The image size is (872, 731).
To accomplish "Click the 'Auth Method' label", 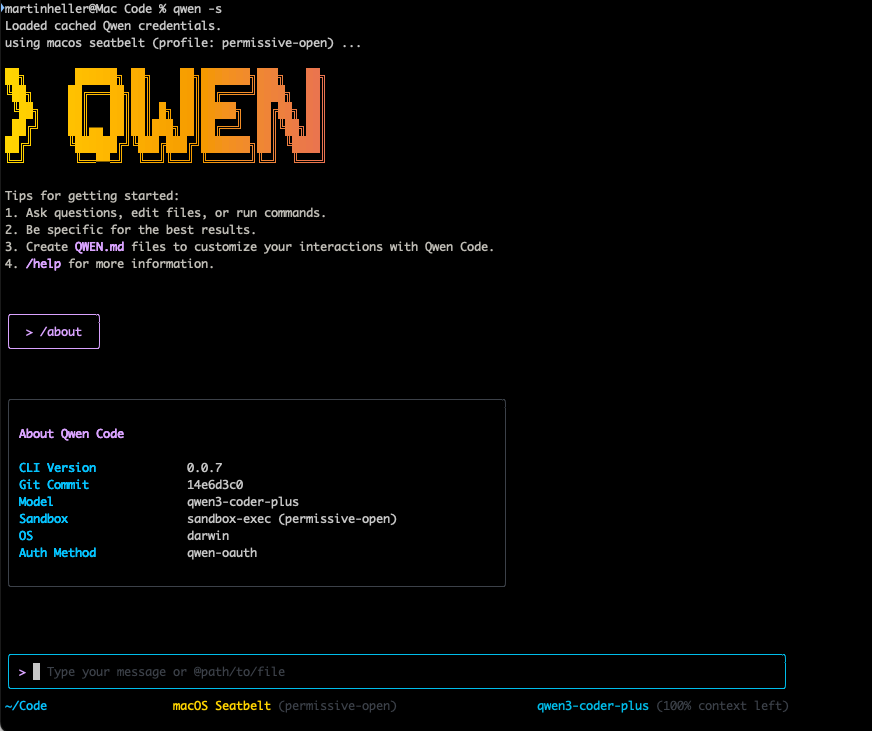I will (x=57, y=552).
